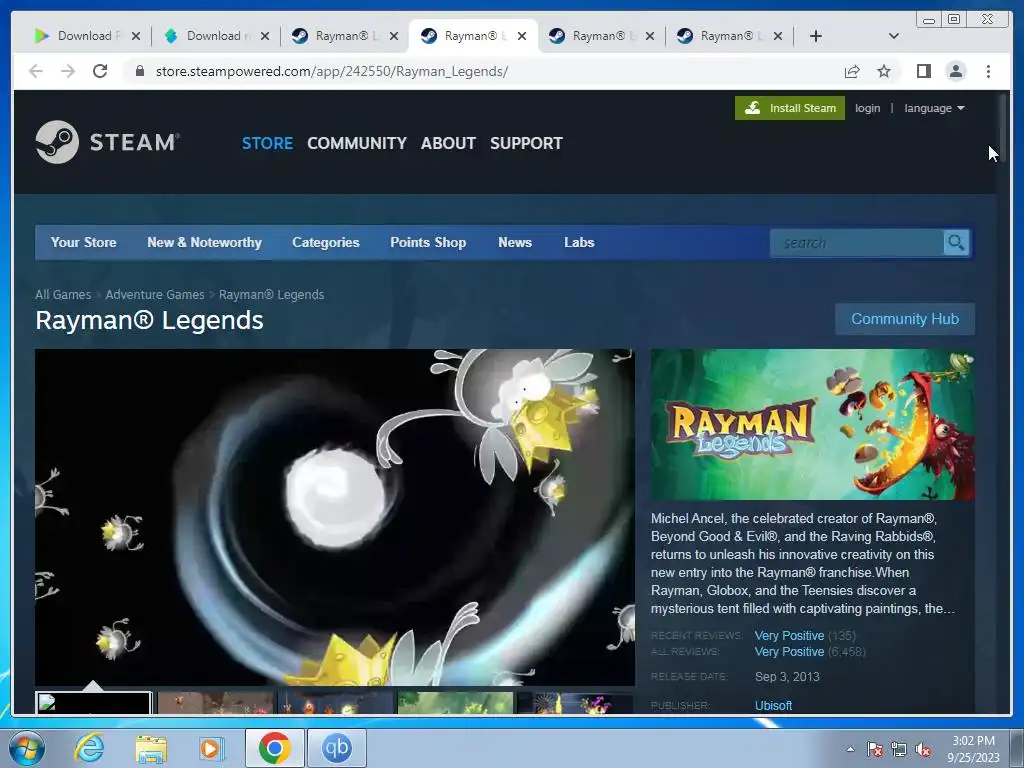Click the Rayman® Legends breadcrumb
1024x768 pixels.
coord(272,295)
